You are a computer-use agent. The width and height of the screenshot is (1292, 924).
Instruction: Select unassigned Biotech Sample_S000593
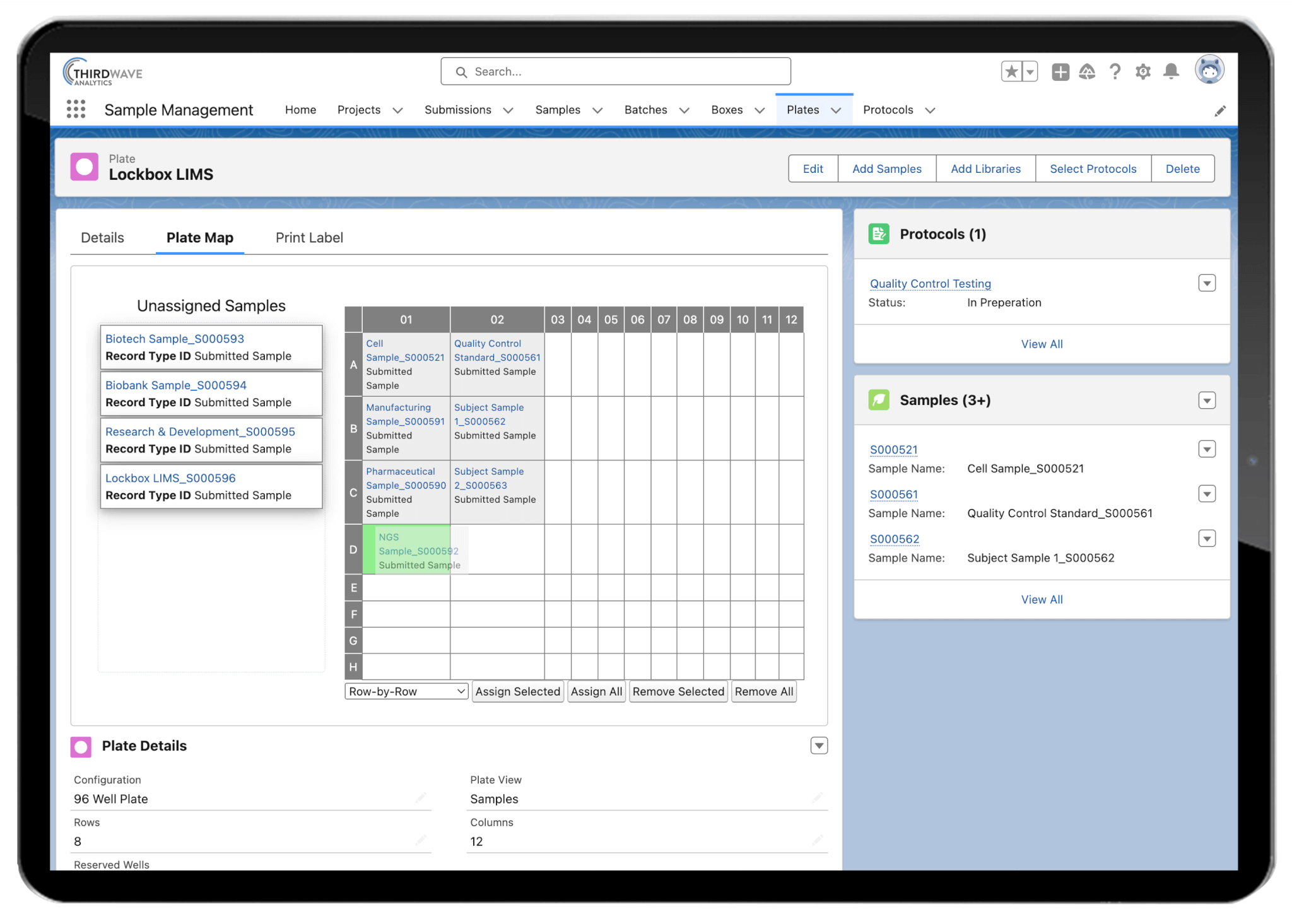[211, 347]
